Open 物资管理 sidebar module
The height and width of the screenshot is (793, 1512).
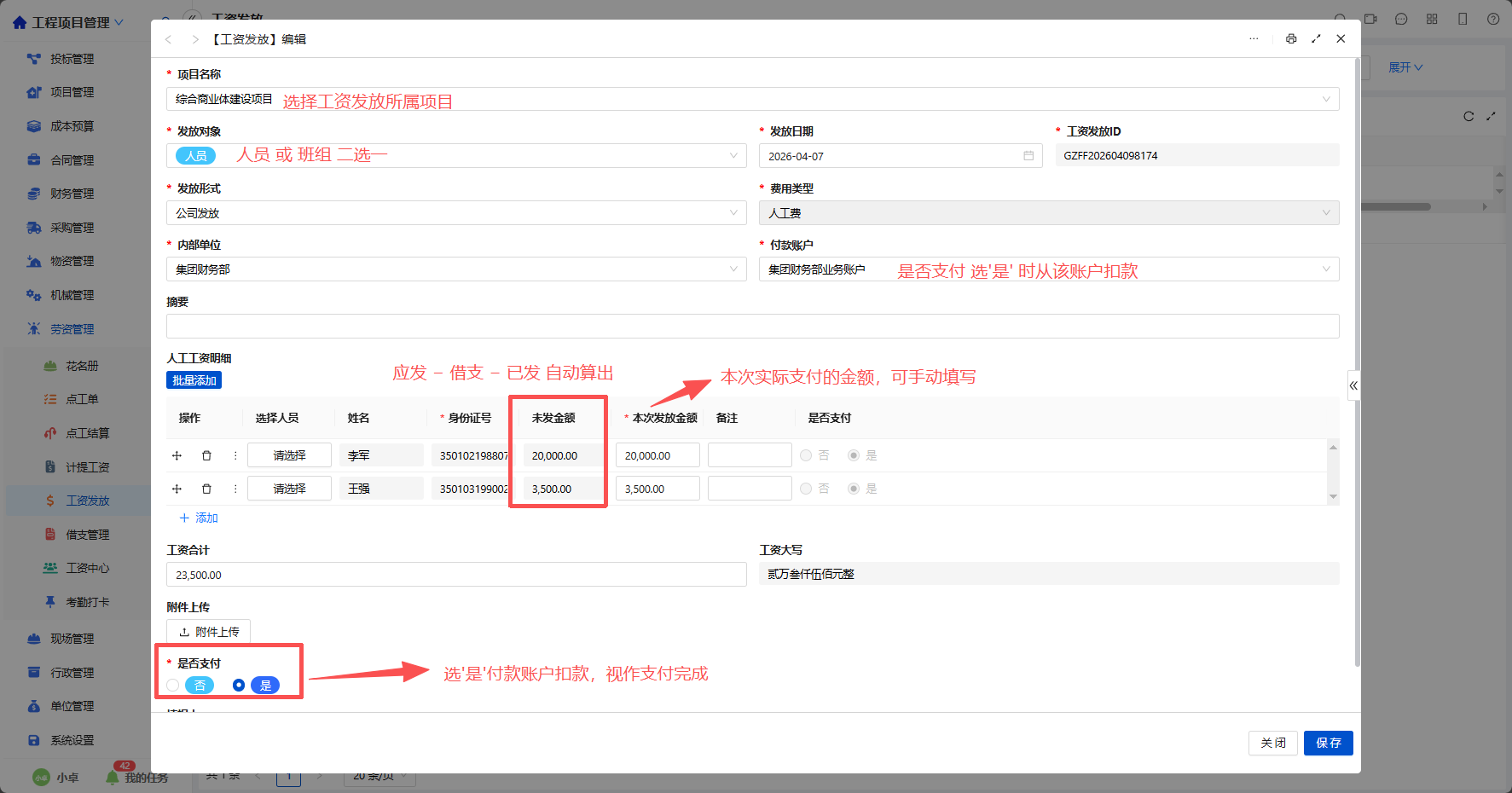click(72, 261)
